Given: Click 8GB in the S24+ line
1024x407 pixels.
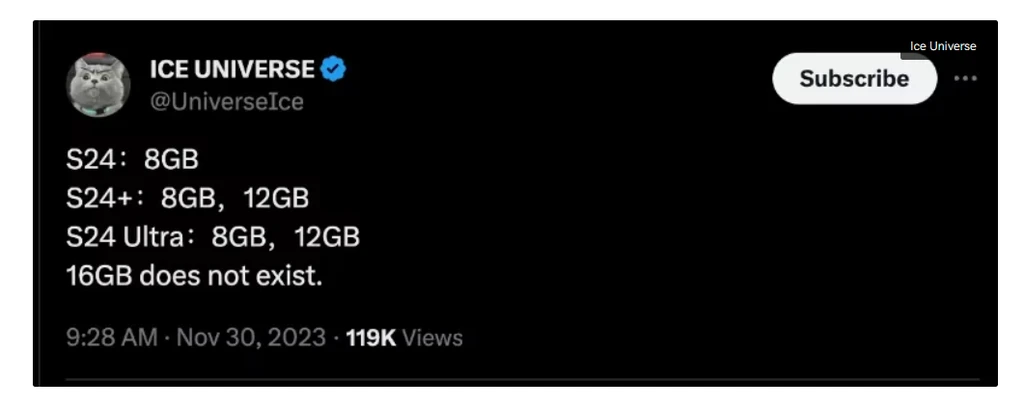Looking at the screenshot, I should coord(188,198).
